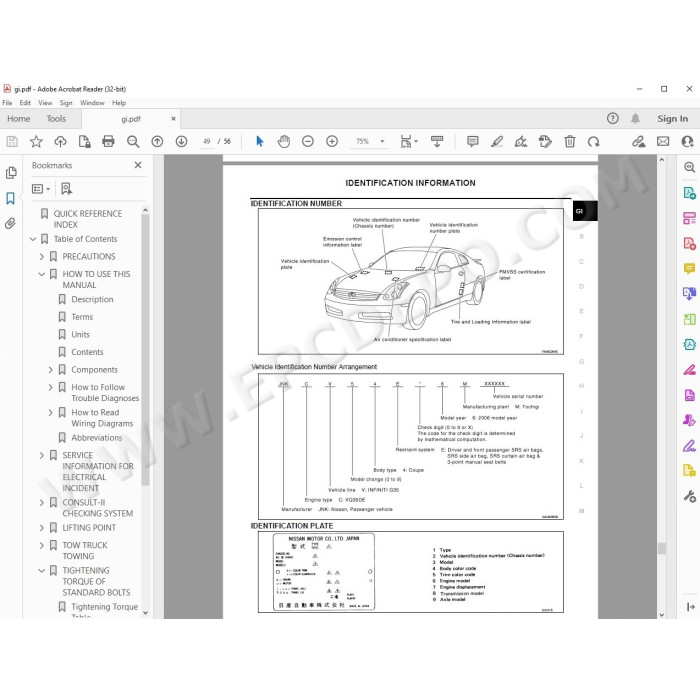
Task: Open Page Thumbnails panel icon
Action: (11, 173)
